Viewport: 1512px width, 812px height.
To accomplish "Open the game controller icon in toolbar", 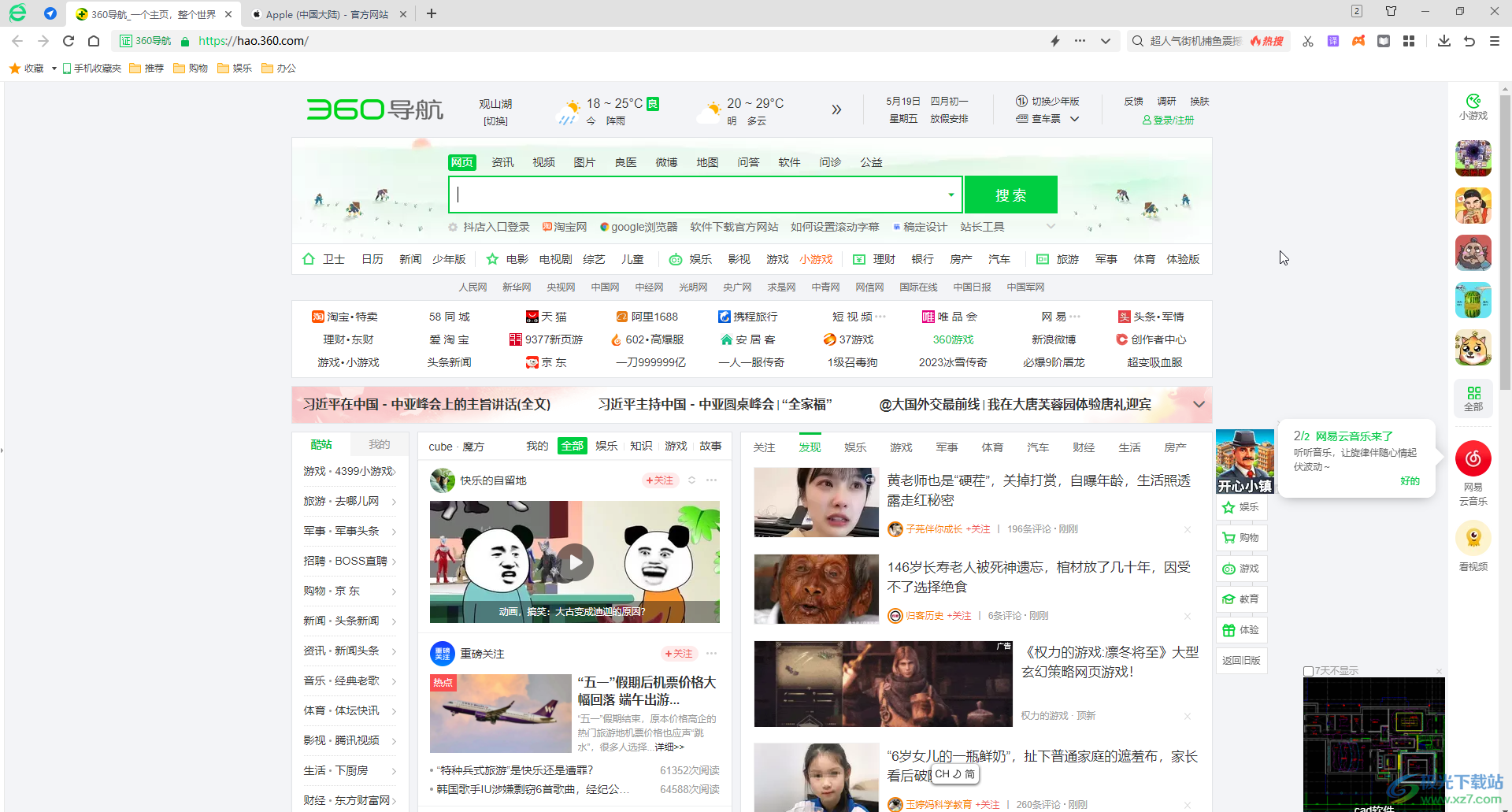I will [x=1358, y=41].
